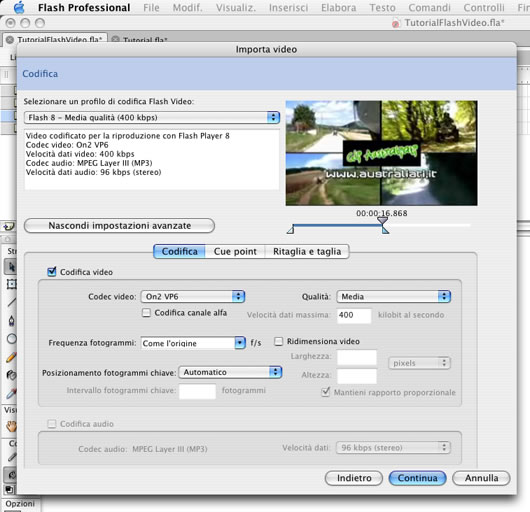This screenshot has width=530, height=512.
Task: Click the Velocità dati massima field
Action: [x=354, y=315]
